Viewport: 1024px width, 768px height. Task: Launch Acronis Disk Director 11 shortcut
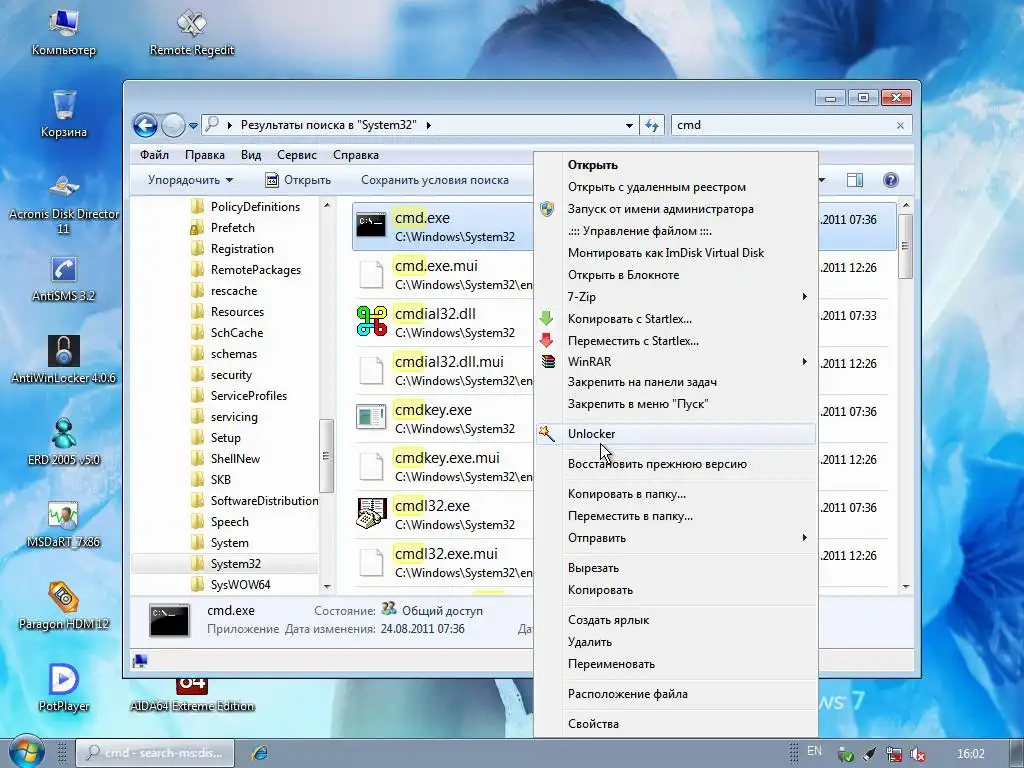click(63, 204)
